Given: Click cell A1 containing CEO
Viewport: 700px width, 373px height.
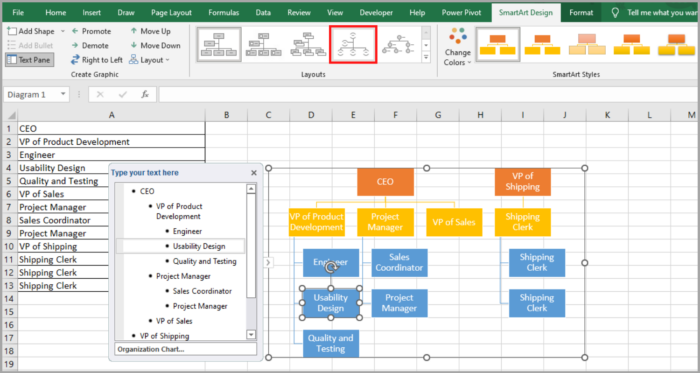Looking at the screenshot, I should [x=112, y=128].
